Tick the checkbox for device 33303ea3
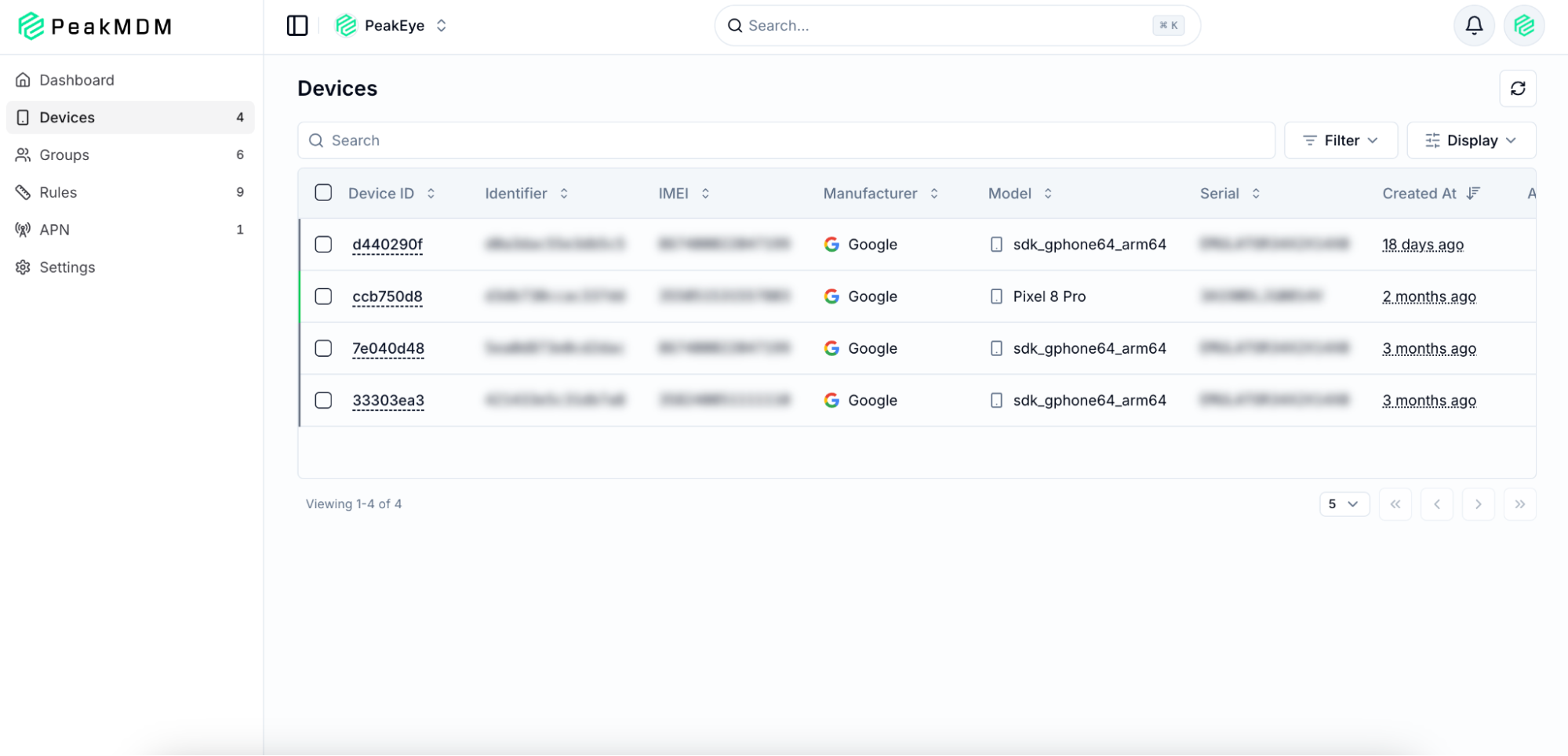 click(x=323, y=401)
